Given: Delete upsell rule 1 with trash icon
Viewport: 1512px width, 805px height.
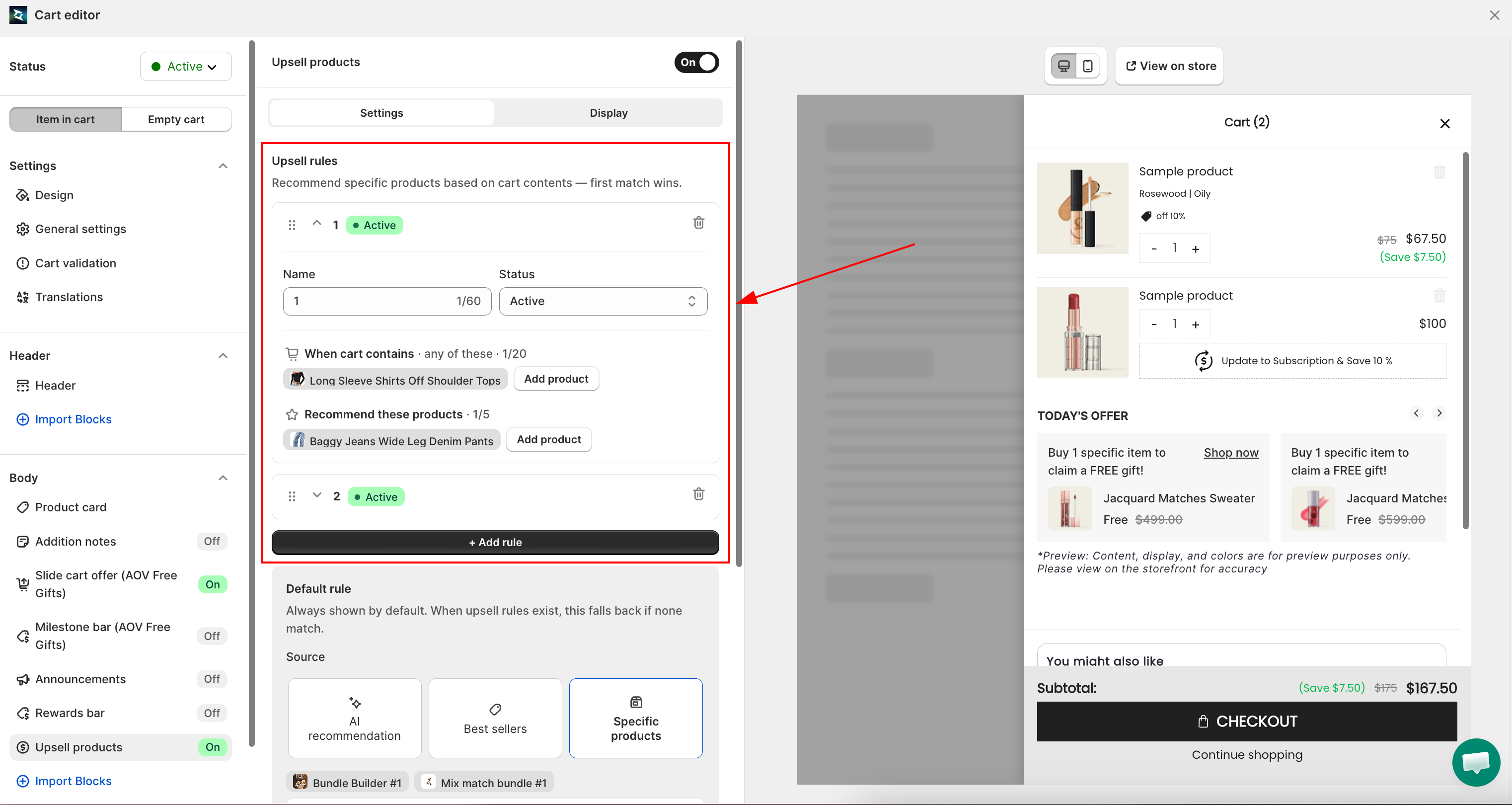Looking at the screenshot, I should tap(698, 223).
